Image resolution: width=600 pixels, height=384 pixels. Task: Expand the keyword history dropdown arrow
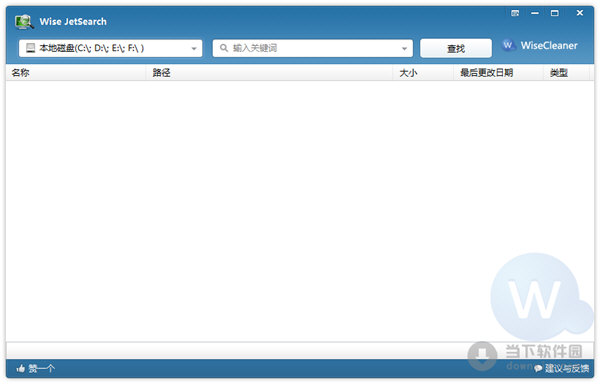click(x=404, y=49)
